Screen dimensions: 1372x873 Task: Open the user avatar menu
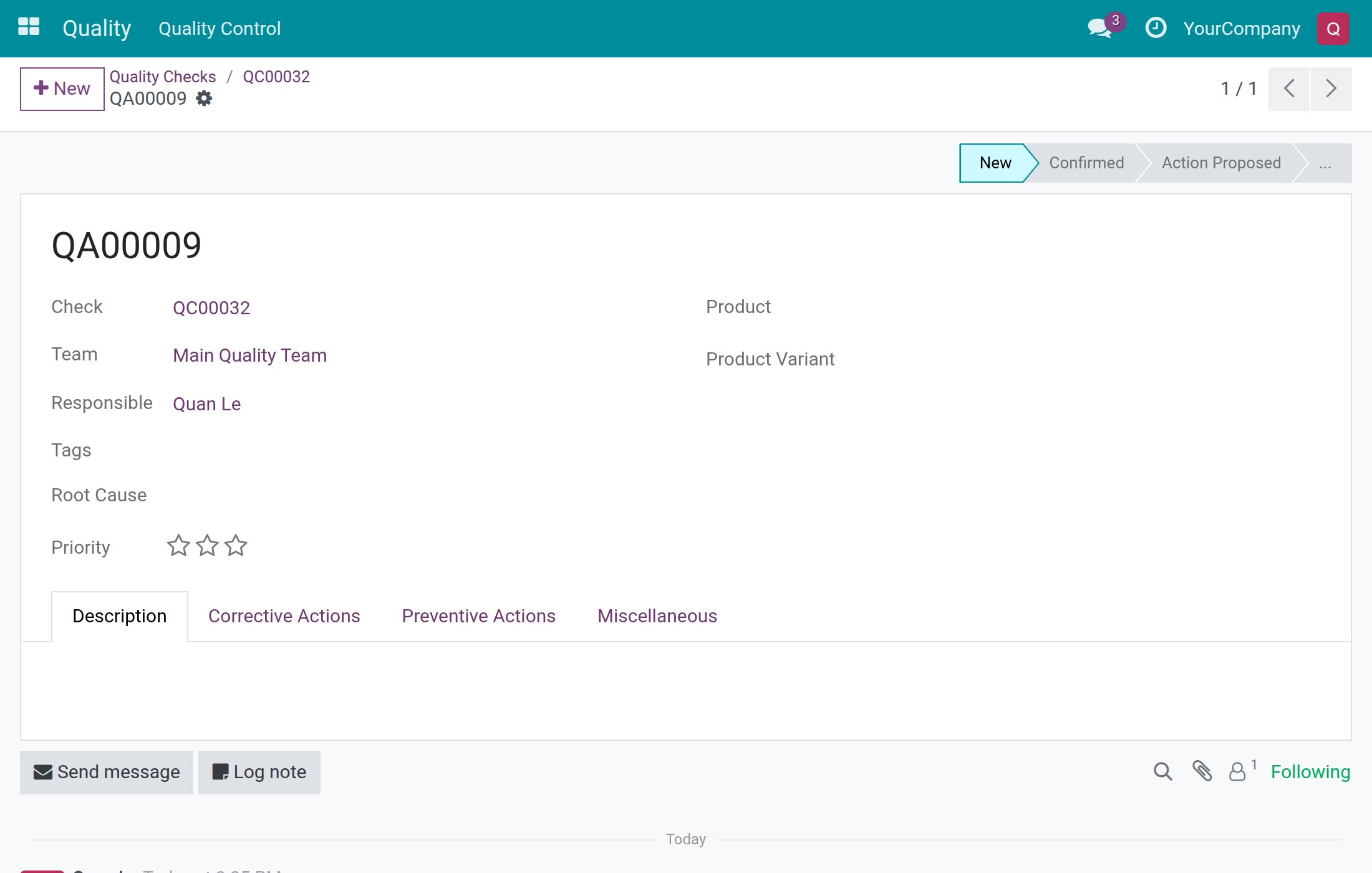[x=1333, y=29]
